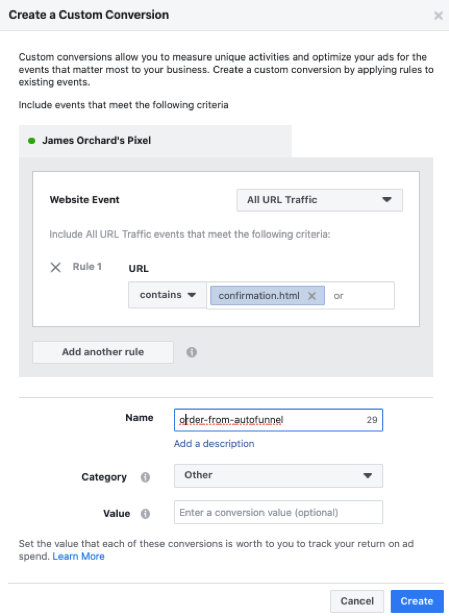The image size is (449, 616).
Task: Delete the confirmation.html URL tag
Action: (x=312, y=296)
